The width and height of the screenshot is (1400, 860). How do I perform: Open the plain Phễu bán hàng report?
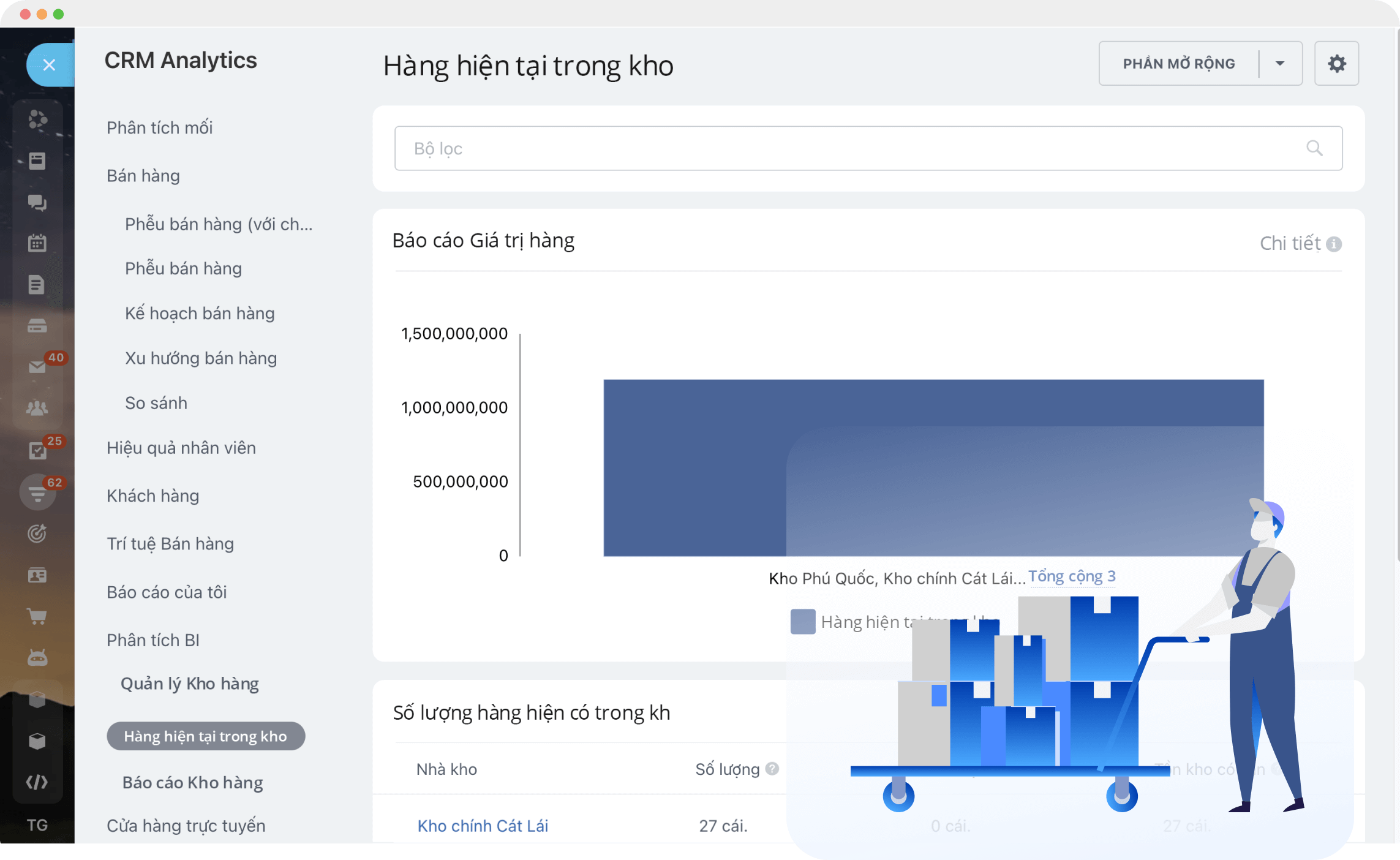(x=183, y=268)
